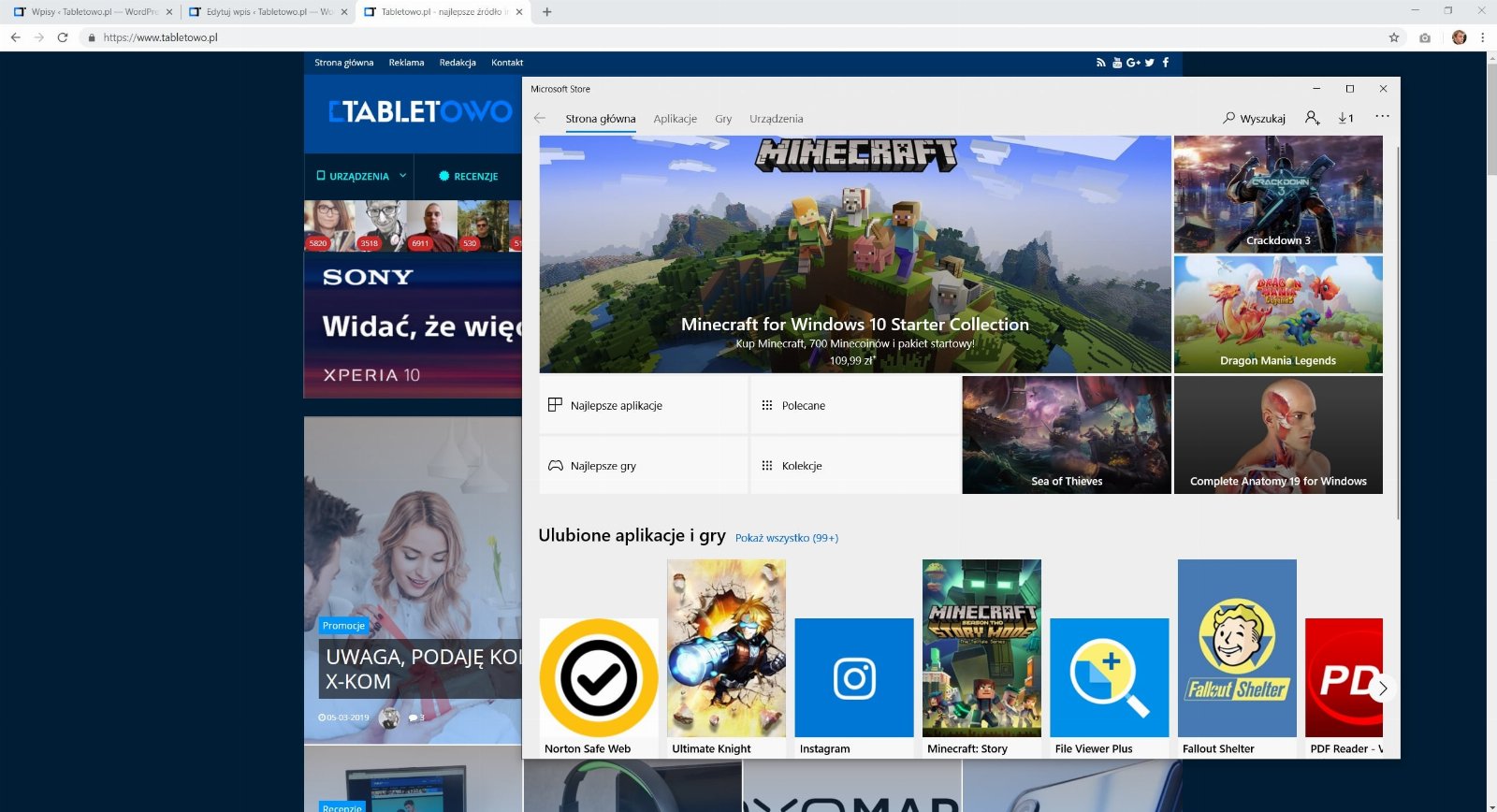
Task: Open the Chrome three-dot menu
Action: (1482, 37)
